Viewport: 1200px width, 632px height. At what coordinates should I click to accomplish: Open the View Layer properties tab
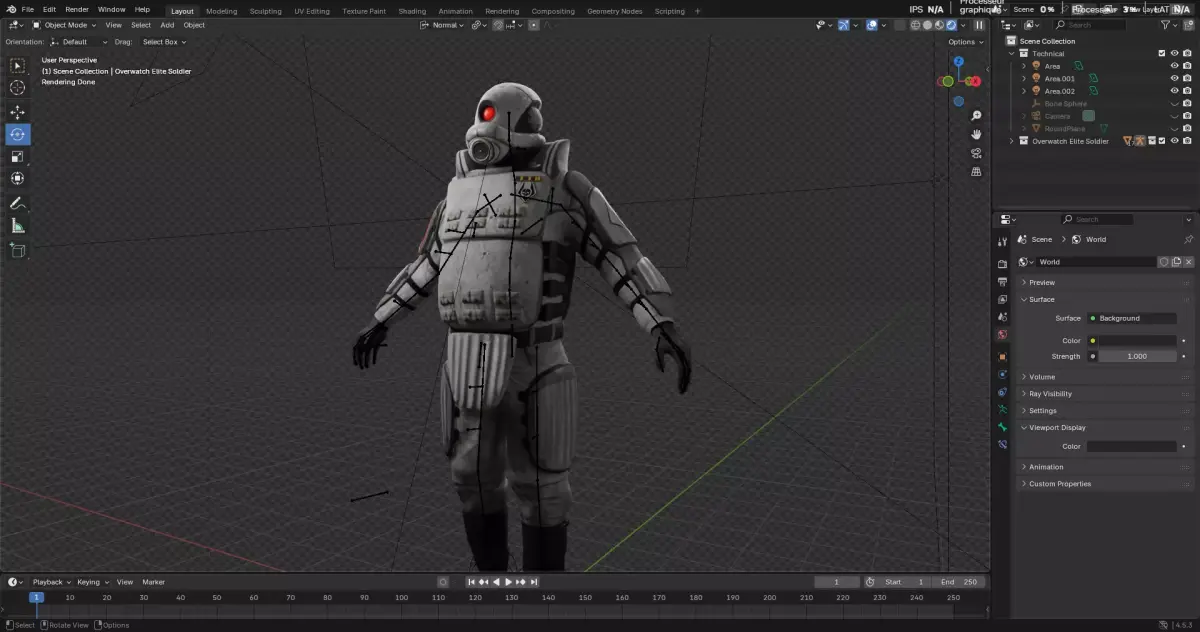[1002, 299]
